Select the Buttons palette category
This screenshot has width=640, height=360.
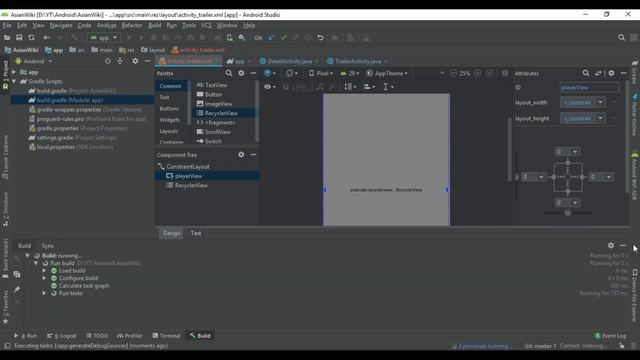click(x=169, y=109)
